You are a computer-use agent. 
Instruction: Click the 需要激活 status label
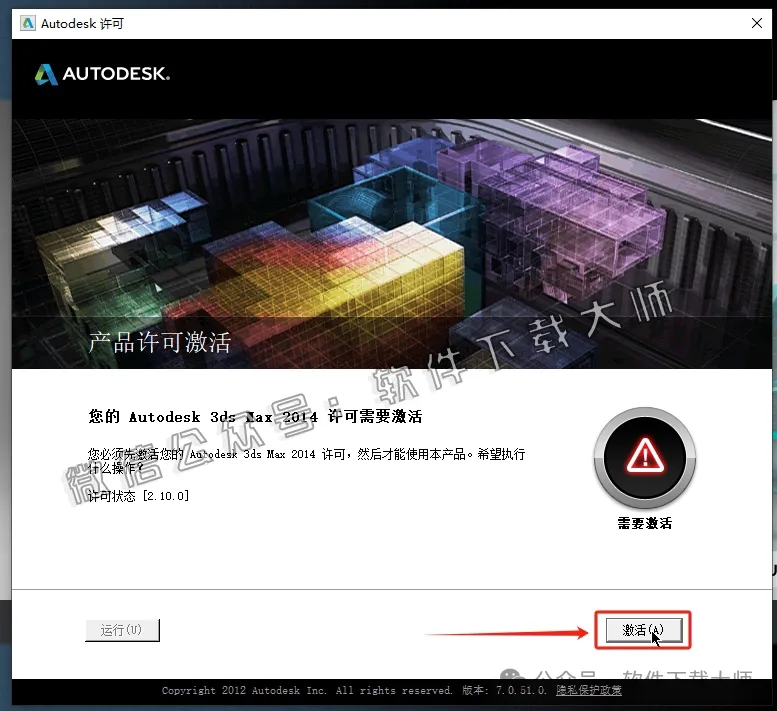click(x=645, y=523)
